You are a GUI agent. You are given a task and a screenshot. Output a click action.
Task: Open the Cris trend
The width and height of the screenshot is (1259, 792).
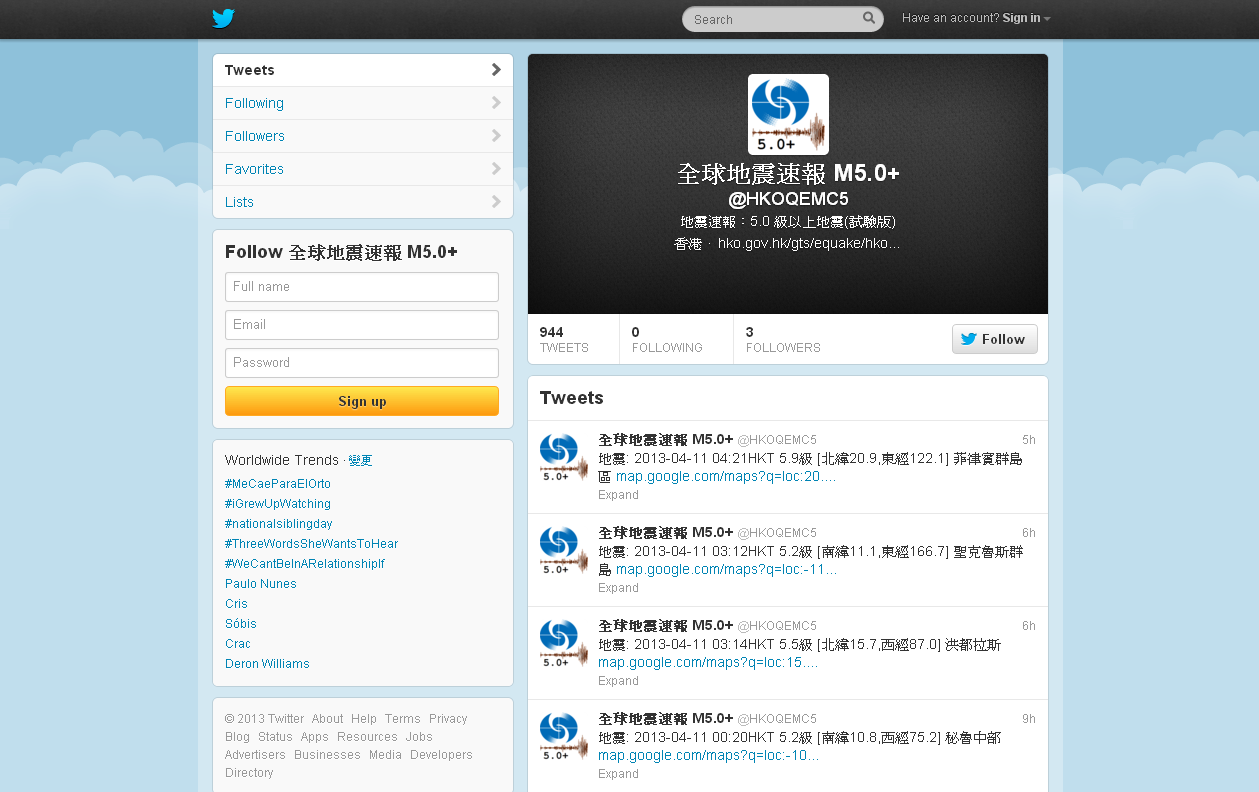[x=236, y=604]
